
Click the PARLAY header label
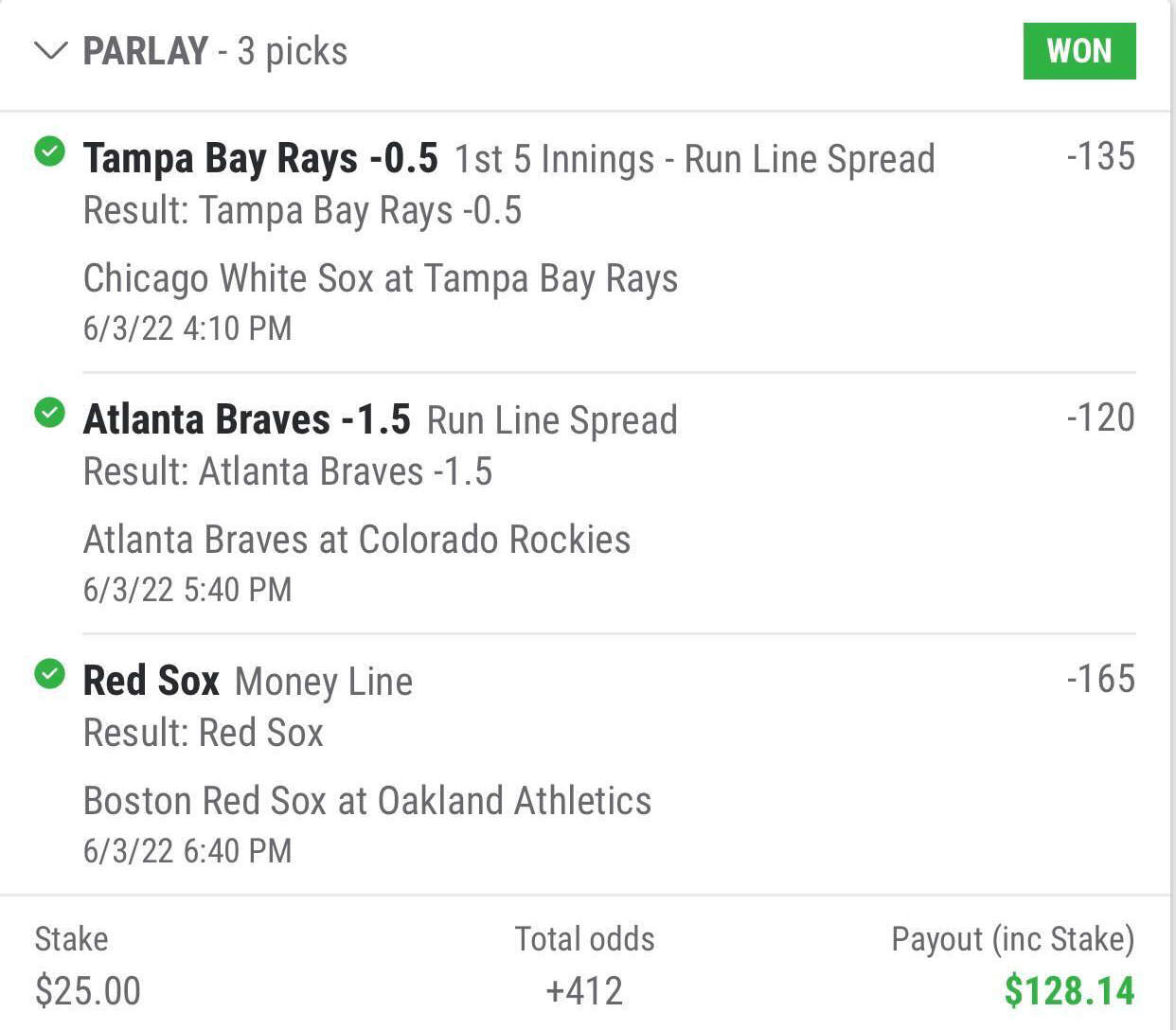coord(145,50)
